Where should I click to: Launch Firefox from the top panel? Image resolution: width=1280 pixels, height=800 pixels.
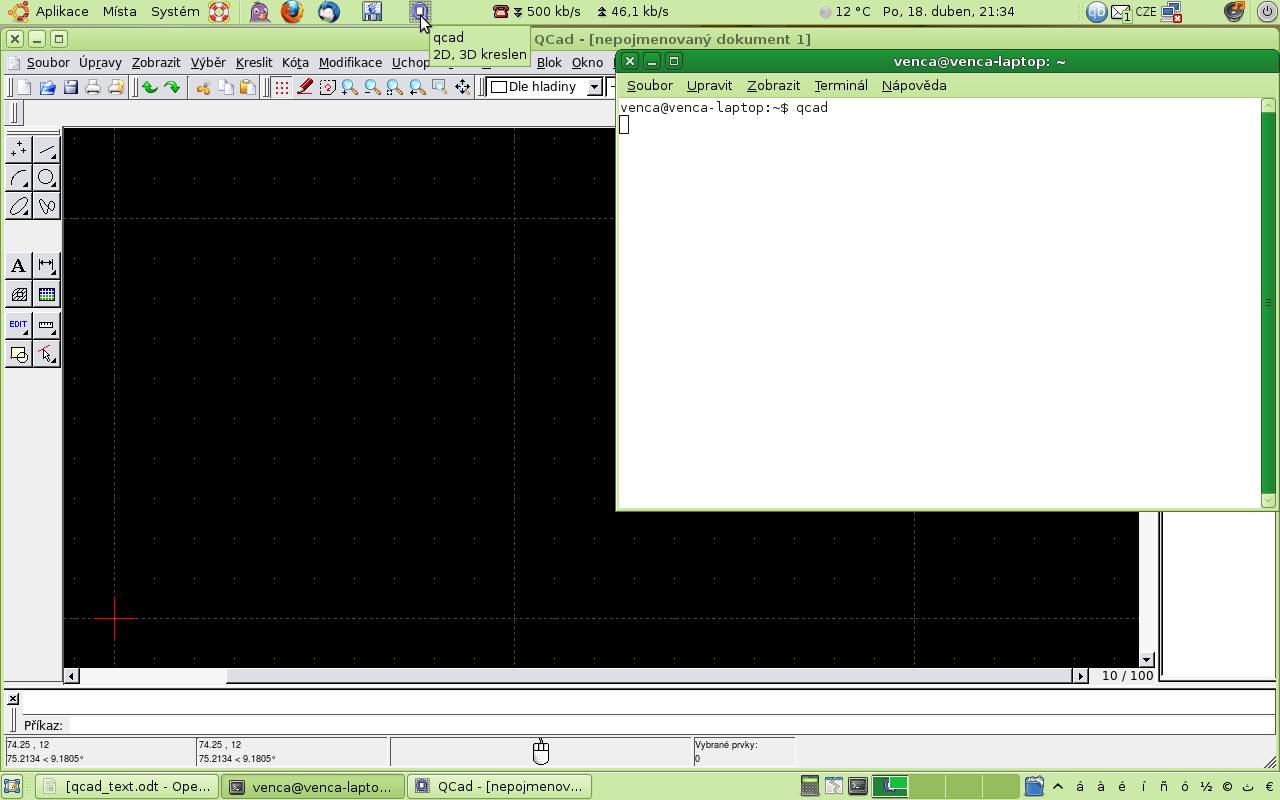click(291, 12)
